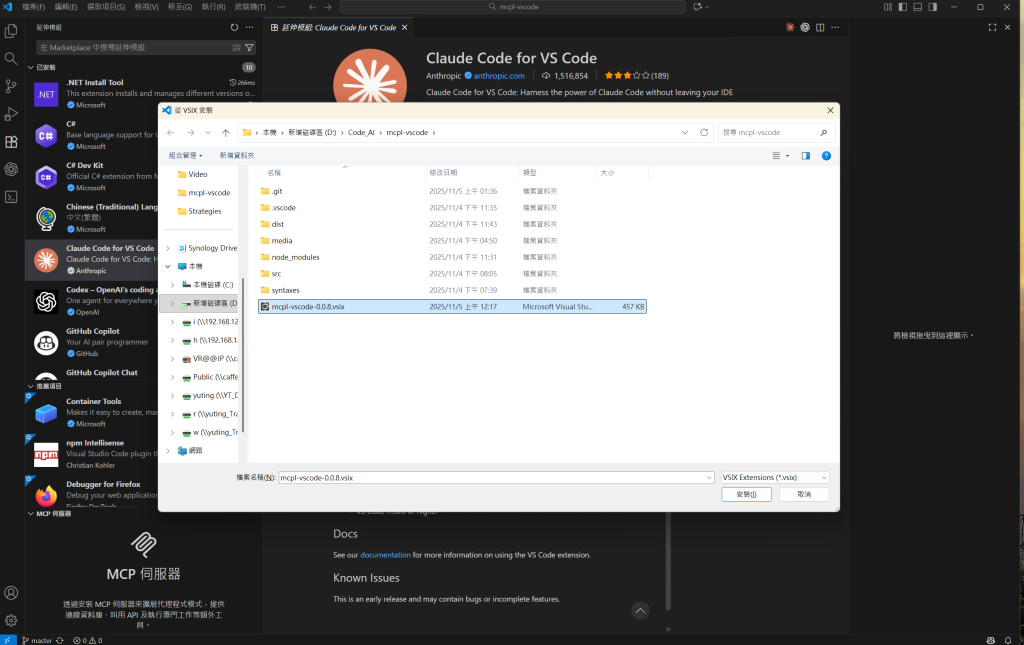Toggle the preview pane in the file dialog
Image resolution: width=1024 pixels, height=645 pixels.
tap(806, 155)
